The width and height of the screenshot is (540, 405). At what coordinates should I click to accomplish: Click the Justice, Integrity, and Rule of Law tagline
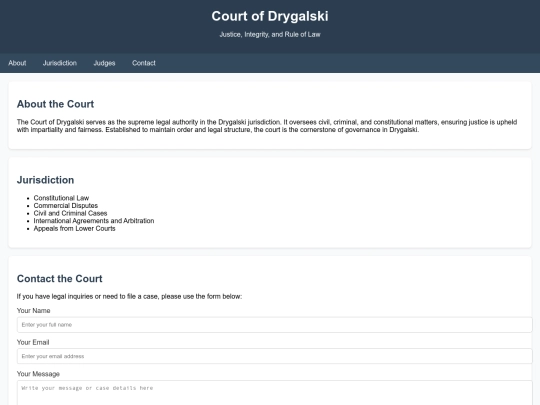click(x=270, y=34)
